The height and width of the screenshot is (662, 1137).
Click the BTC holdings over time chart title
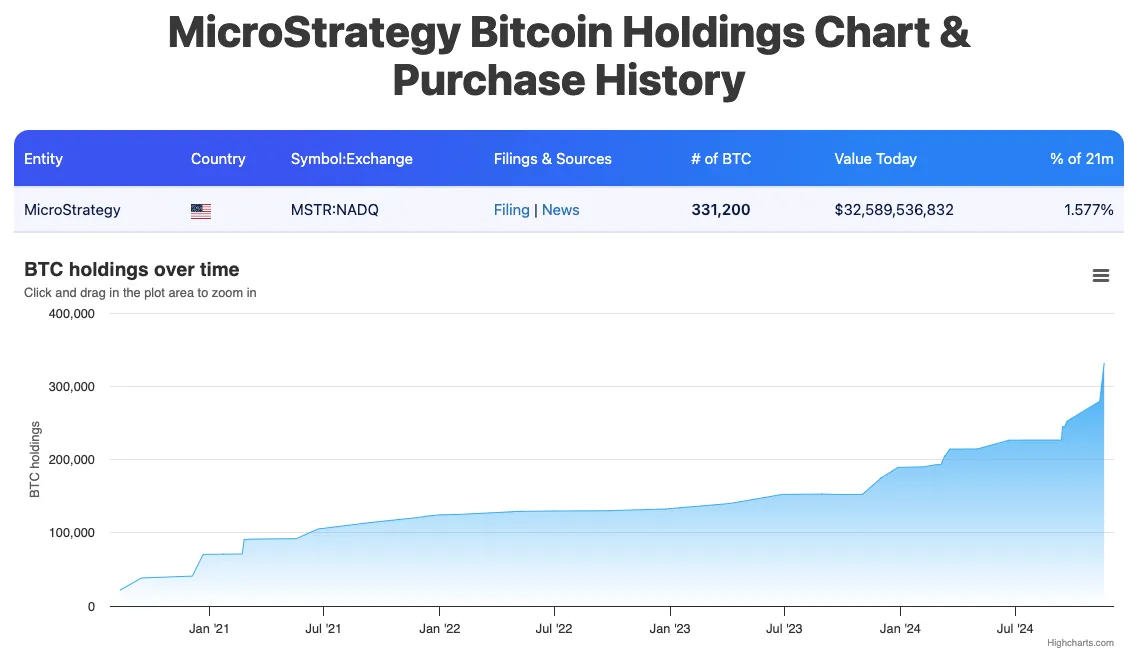[131, 269]
